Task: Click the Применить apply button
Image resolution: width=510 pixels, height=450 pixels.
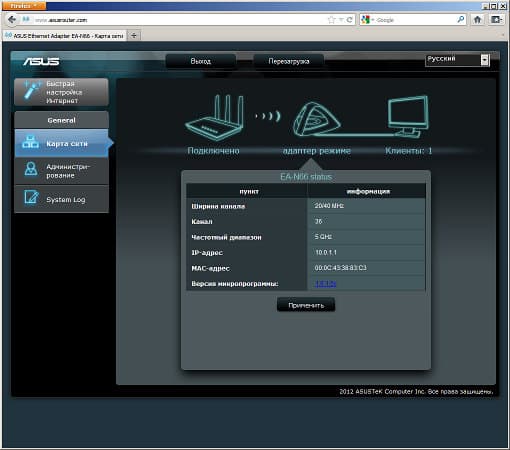Action: (x=306, y=305)
